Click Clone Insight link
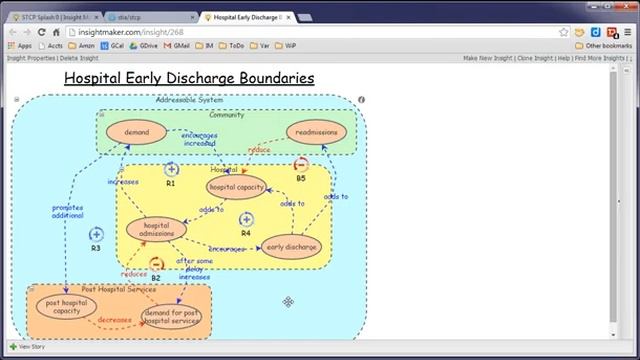Screen dimensions: 640x360 pyautogui.click(x=535, y=58)
